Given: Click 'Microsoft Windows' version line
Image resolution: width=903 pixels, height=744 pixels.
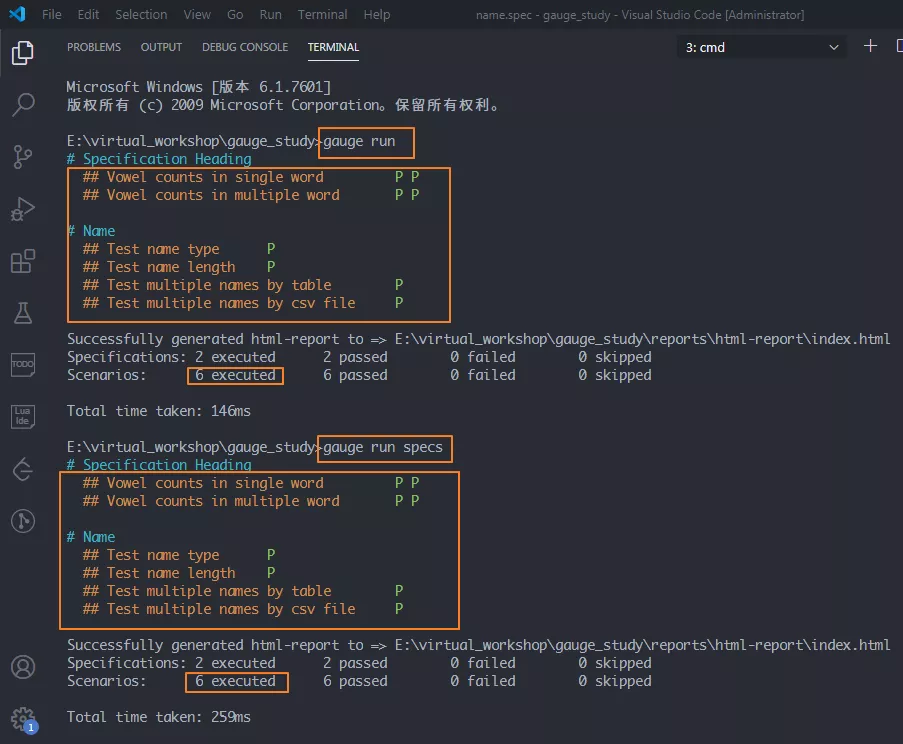Looking at the screenshot, I should coord(199,87).
